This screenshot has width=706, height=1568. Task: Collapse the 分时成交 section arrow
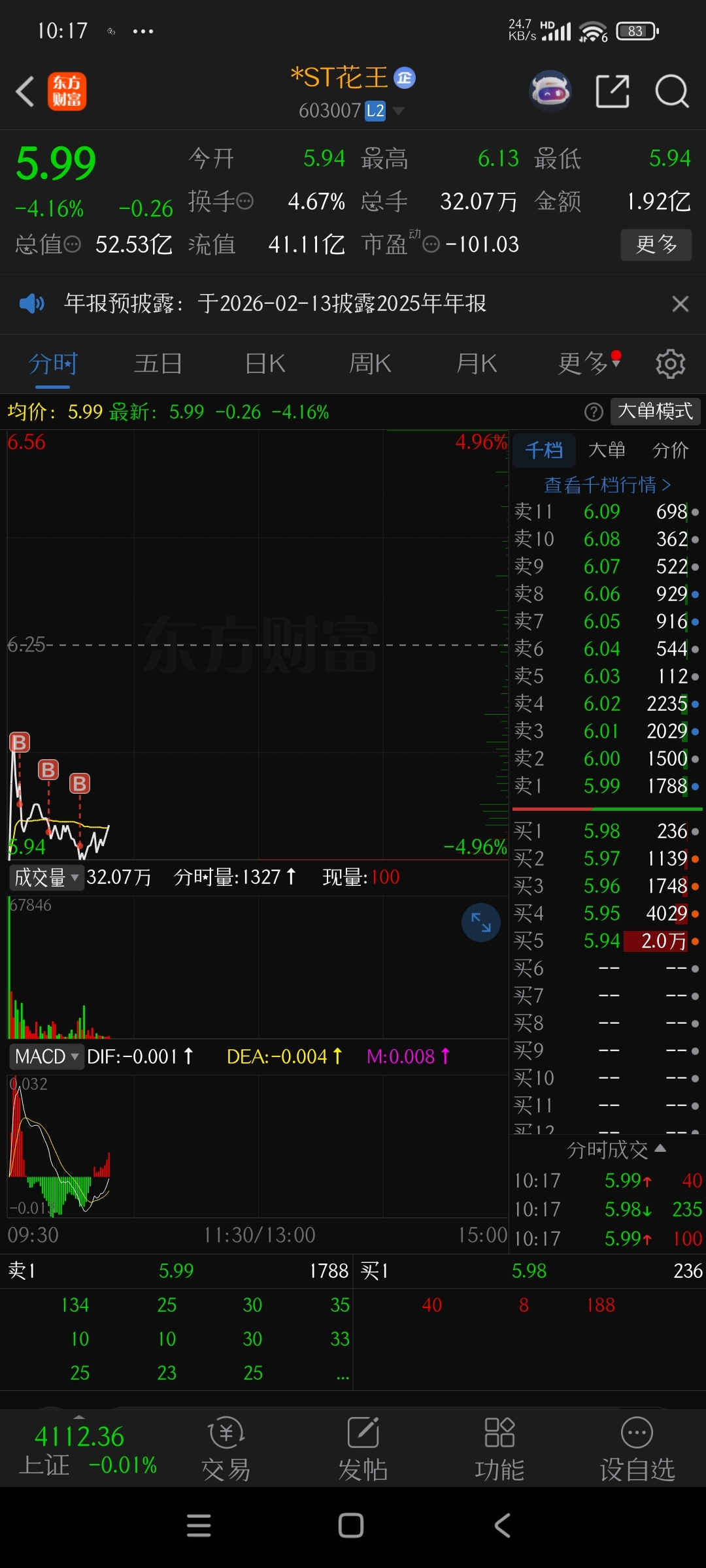(660, 1148)
